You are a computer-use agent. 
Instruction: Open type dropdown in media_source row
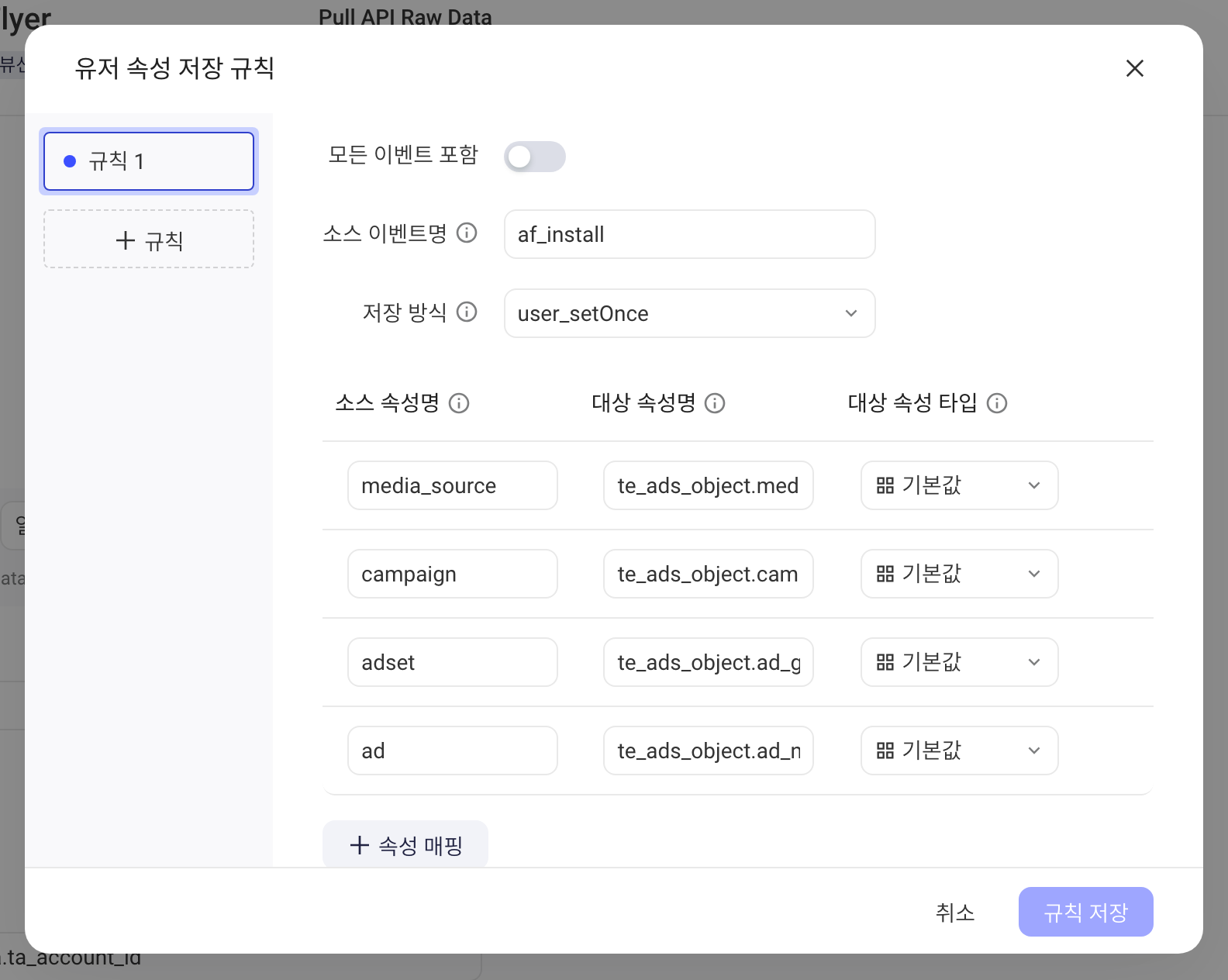[959, 485]
